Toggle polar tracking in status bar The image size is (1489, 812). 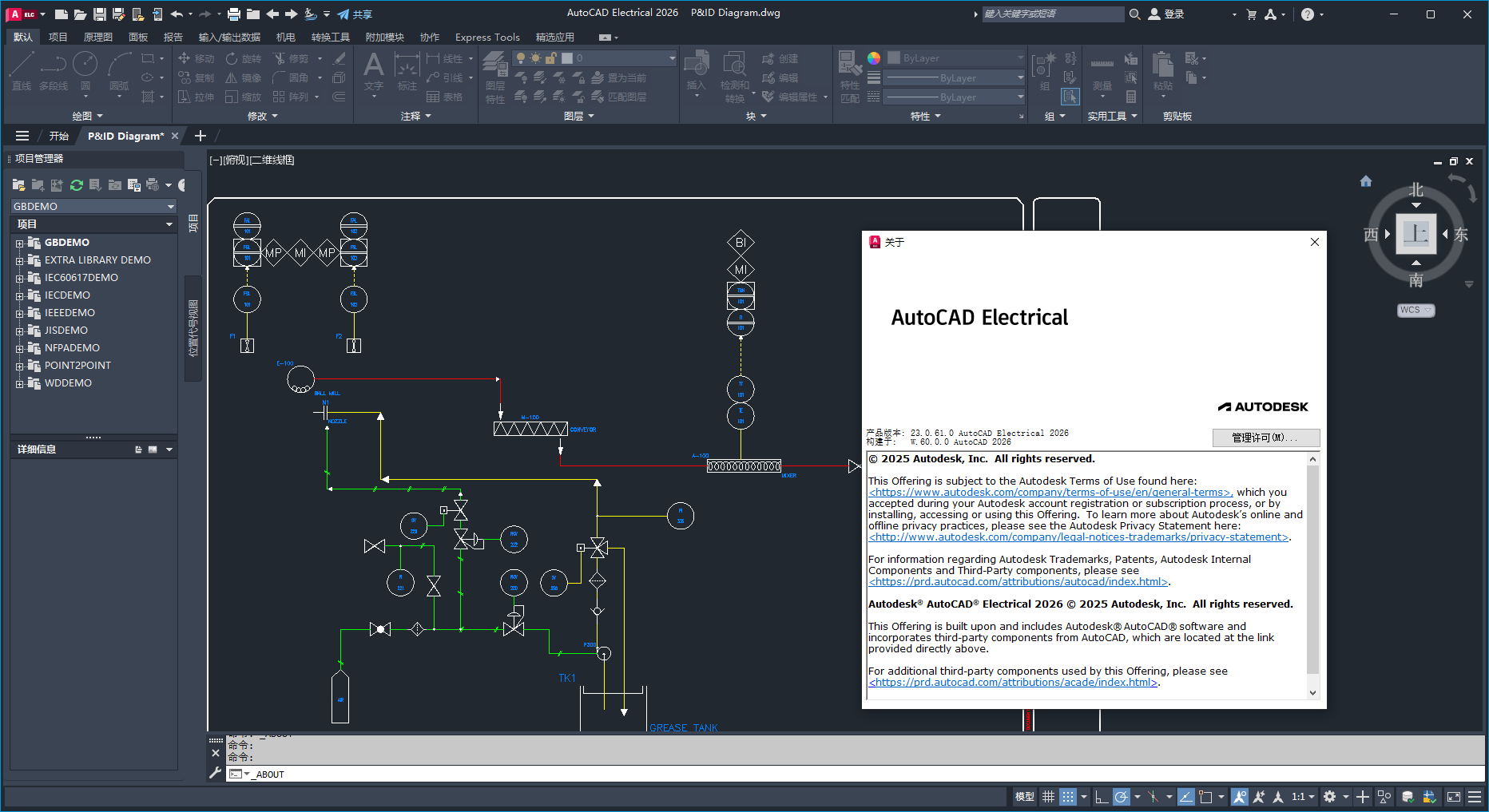point(1122,797)
